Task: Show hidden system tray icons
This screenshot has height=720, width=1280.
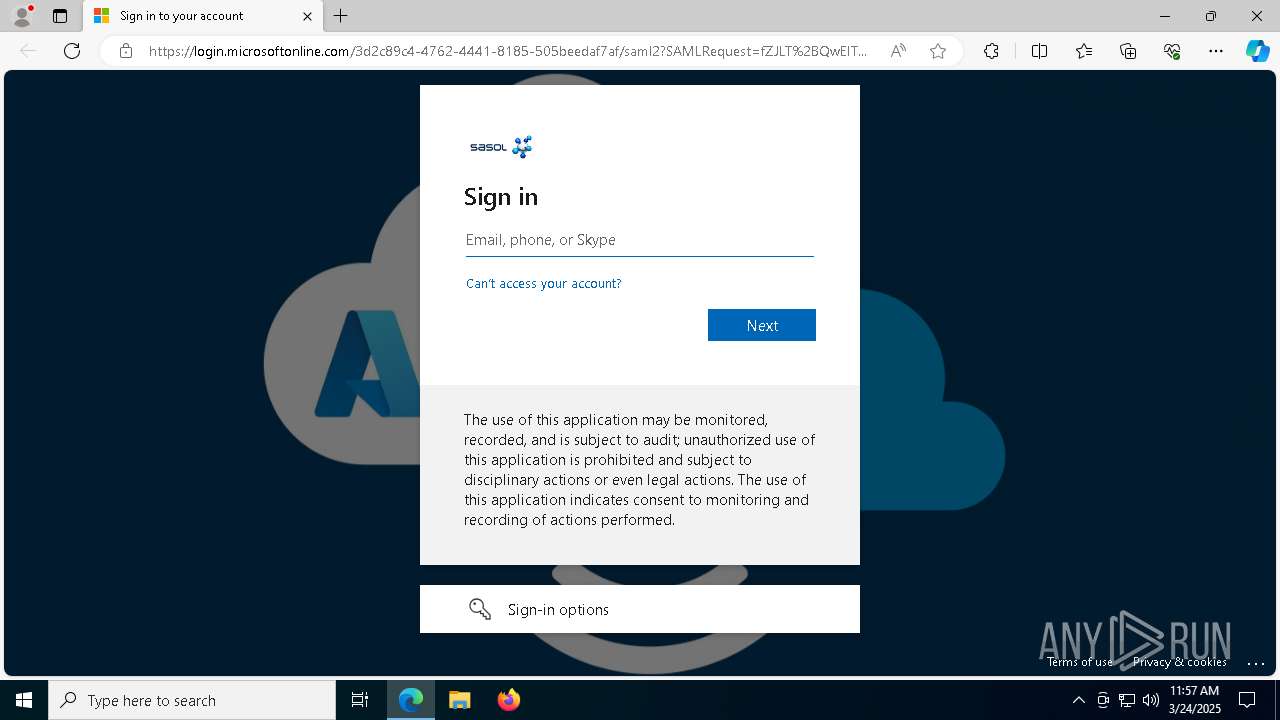Action: 1078,700
